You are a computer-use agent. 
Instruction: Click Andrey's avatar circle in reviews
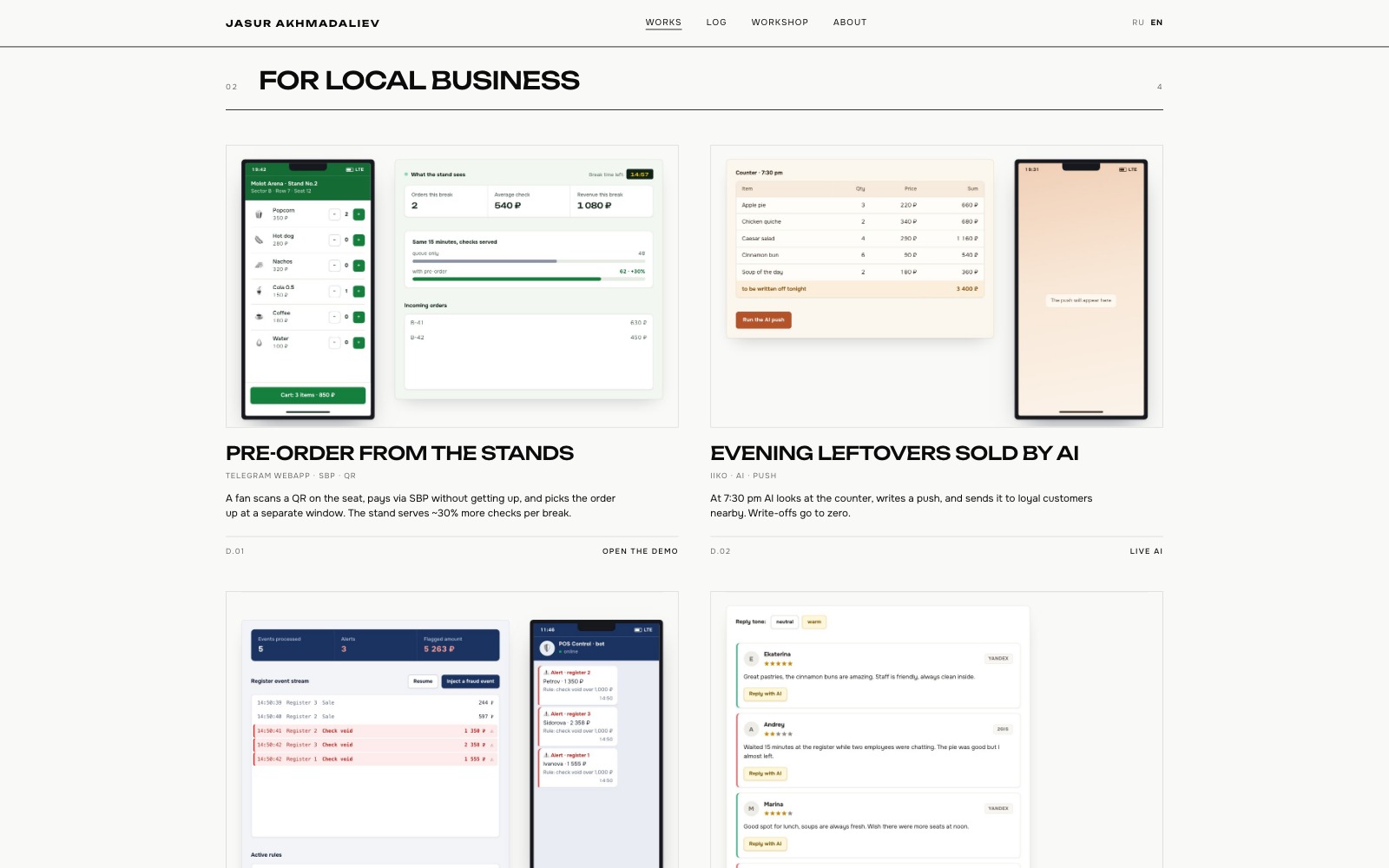[x=751, y=729]
